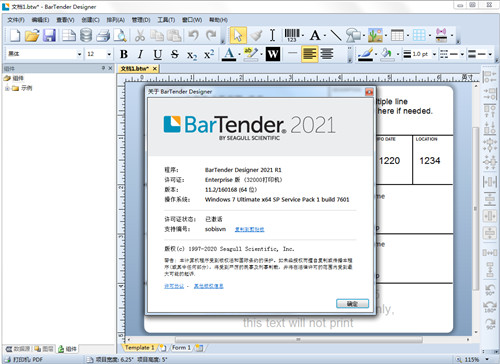The height and width of the screenshot is (364, 500).
Task: Switch to the Template 1 tab
Action: 139,348
